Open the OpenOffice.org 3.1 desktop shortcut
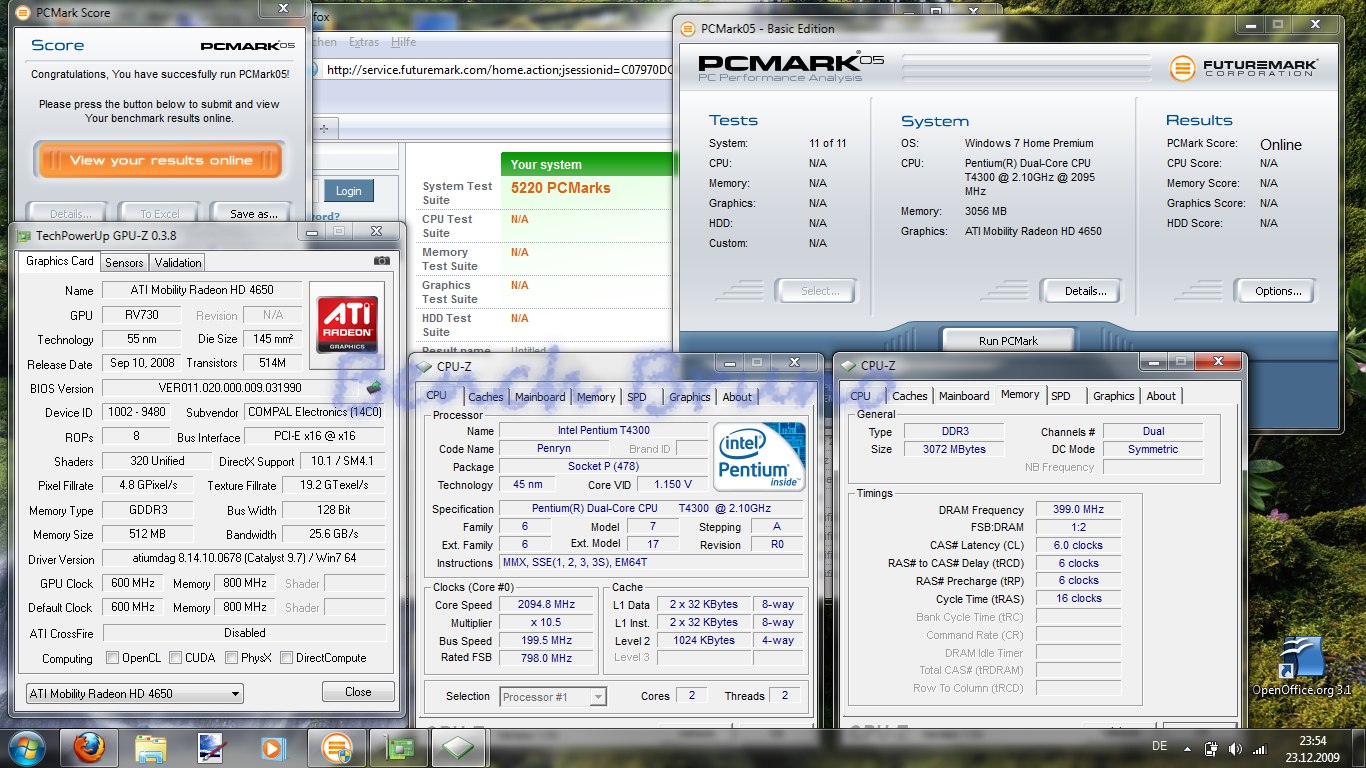1366x768 pixels. pyautogui.click(x=1303, y=665)
